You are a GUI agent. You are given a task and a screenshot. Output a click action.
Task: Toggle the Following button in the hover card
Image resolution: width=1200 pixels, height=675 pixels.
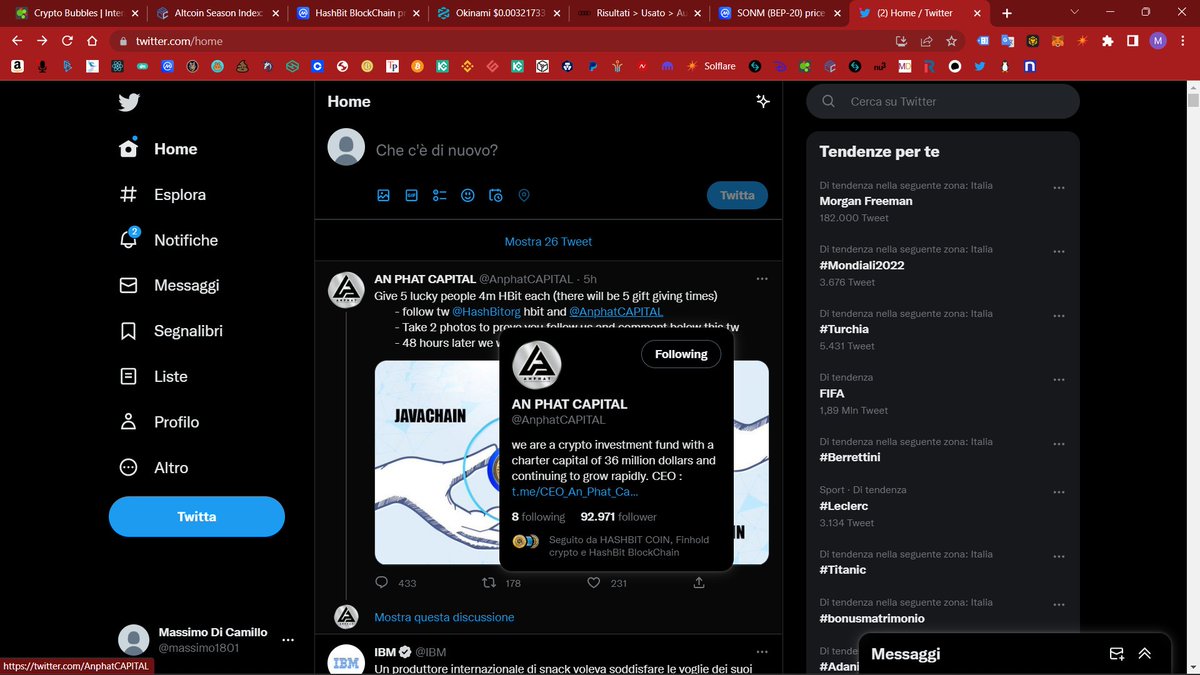tap(681, 354)
